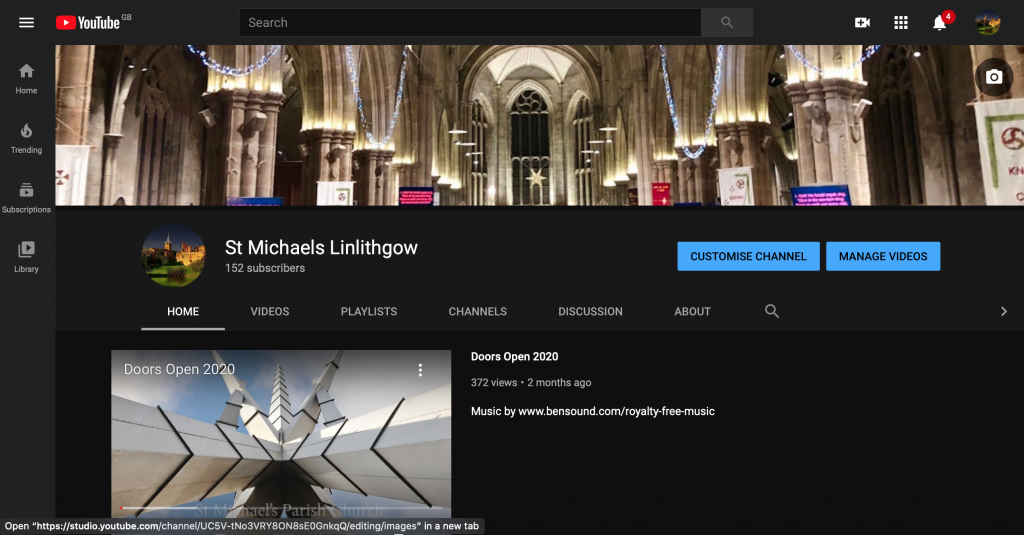Click the search magnifier button
1024x535 pixels.
[727, 22]
